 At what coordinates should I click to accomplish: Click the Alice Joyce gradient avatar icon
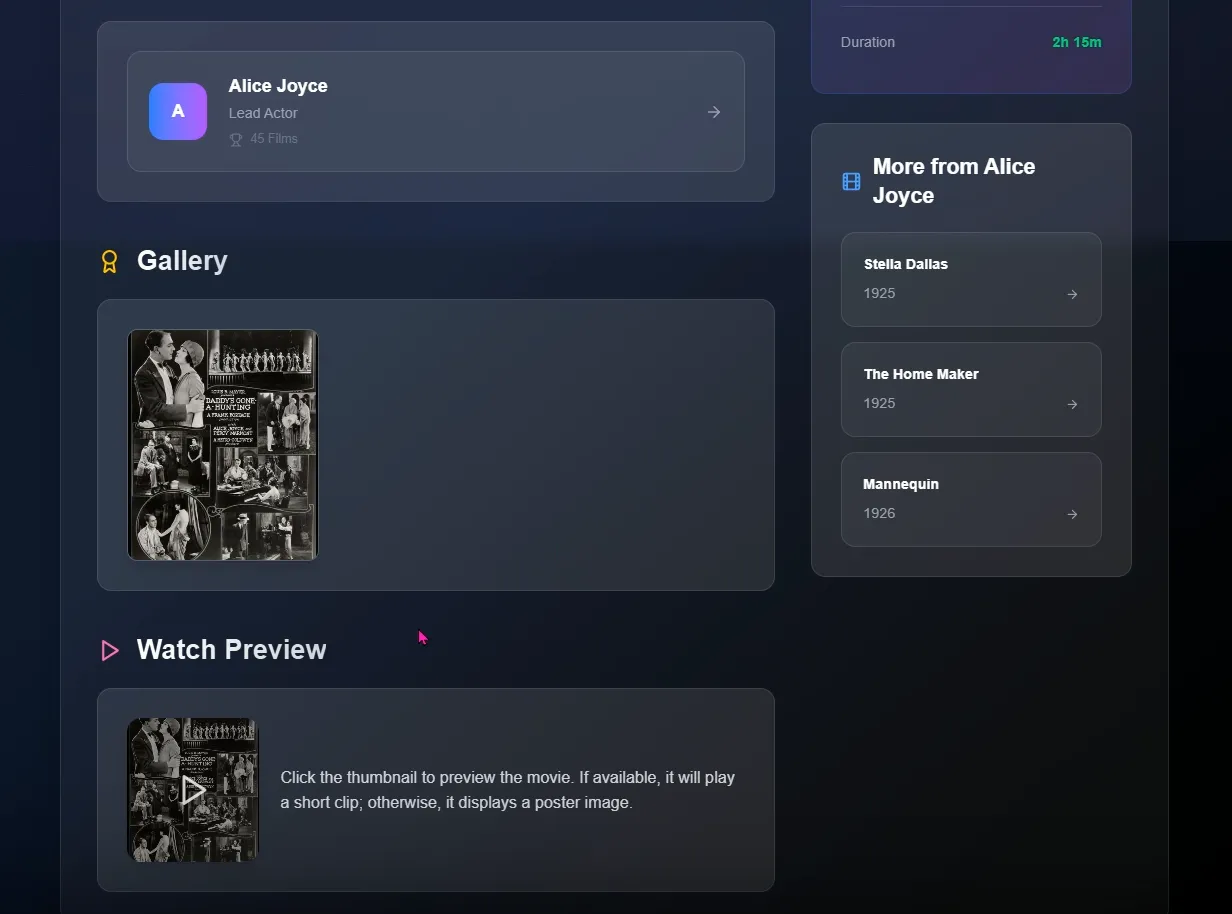[x=178, y=111]
